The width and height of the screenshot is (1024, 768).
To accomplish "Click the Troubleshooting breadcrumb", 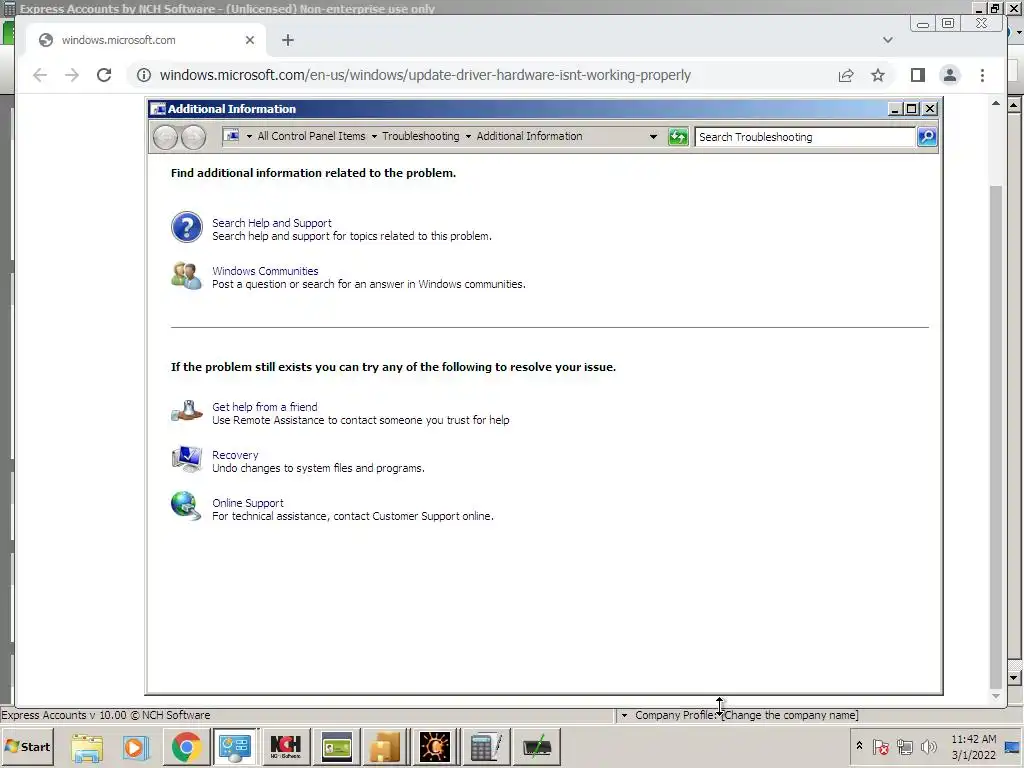I will coord(421,136).
